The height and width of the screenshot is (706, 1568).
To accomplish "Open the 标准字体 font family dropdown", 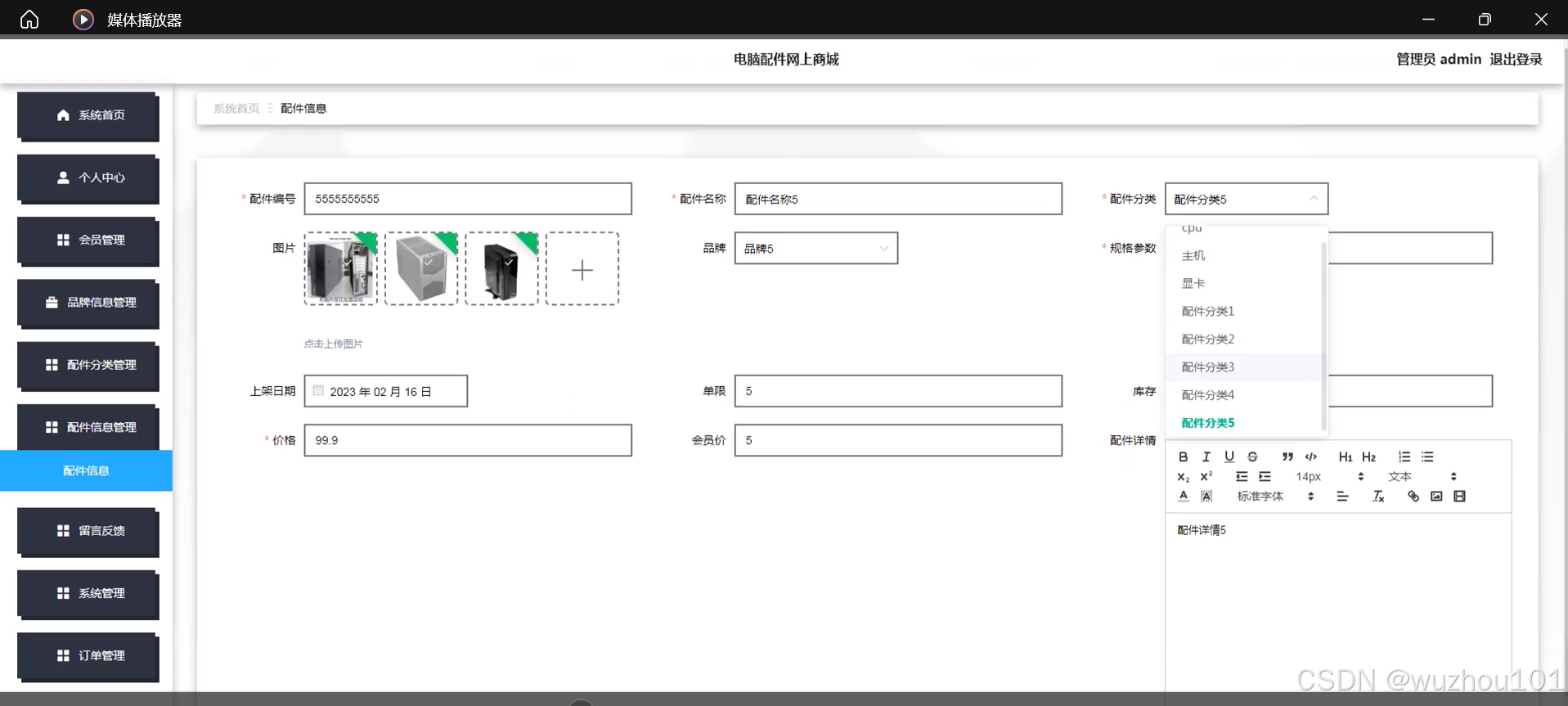I will [1275, 496].
